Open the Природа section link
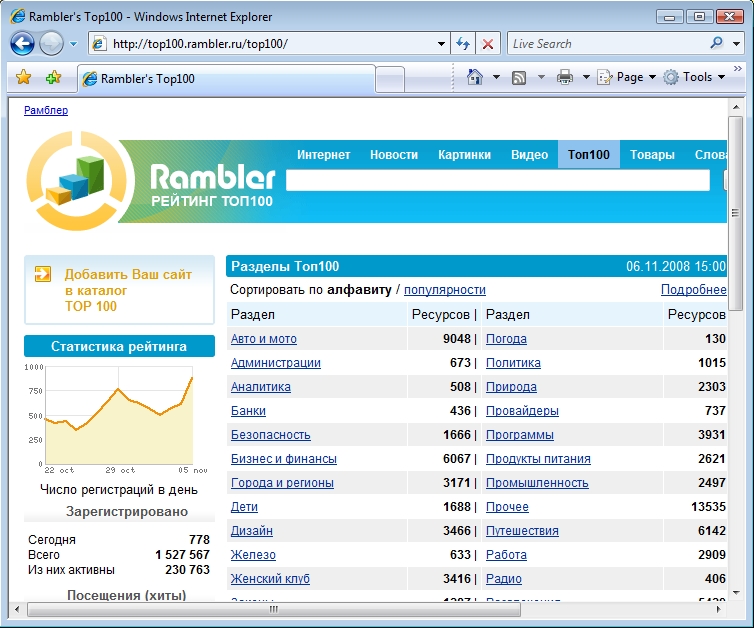The image size is (754, 628). pos(511,387)
